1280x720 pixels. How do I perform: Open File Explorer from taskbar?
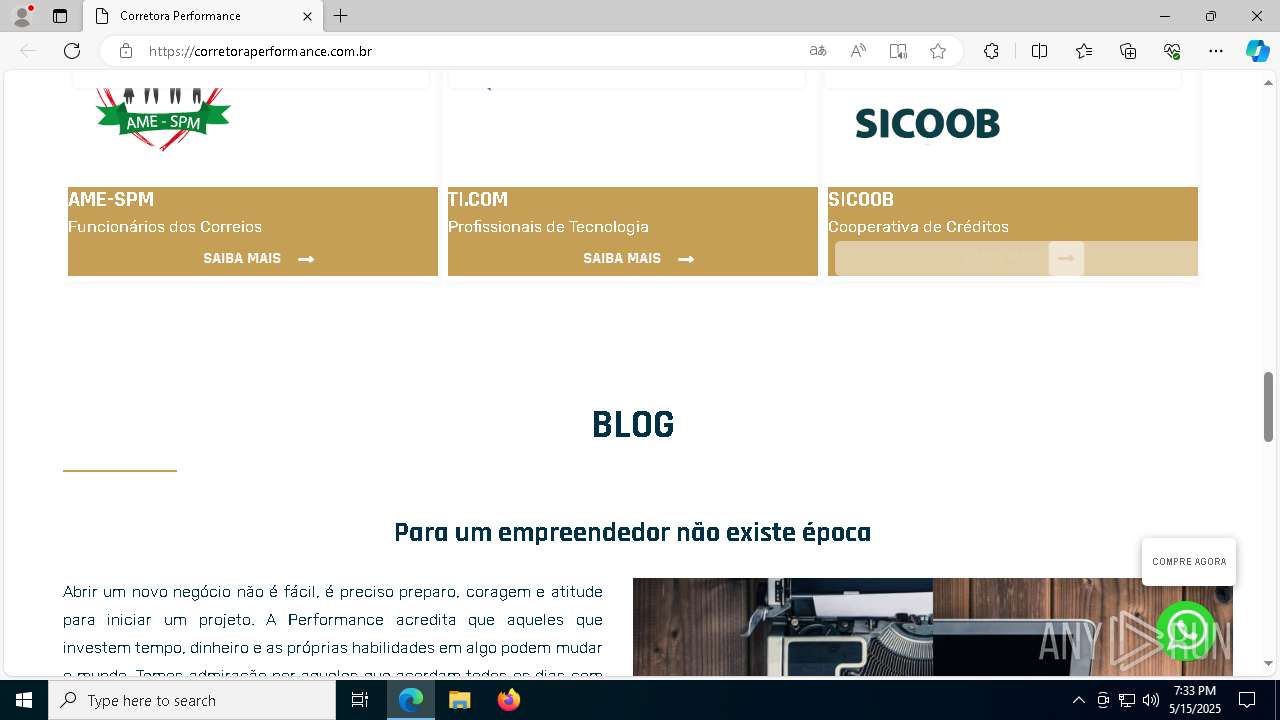pos(460,700)
